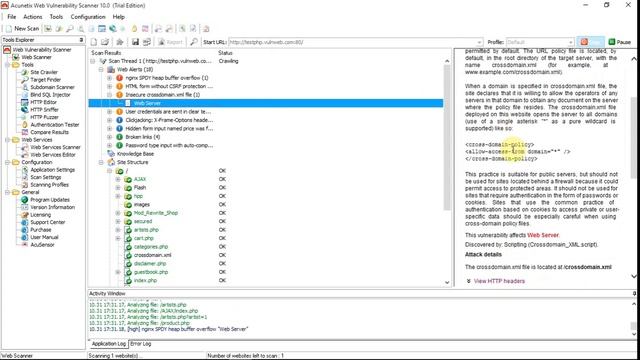
Task: Open the Tools menu
Action: (x=56, y=17)
